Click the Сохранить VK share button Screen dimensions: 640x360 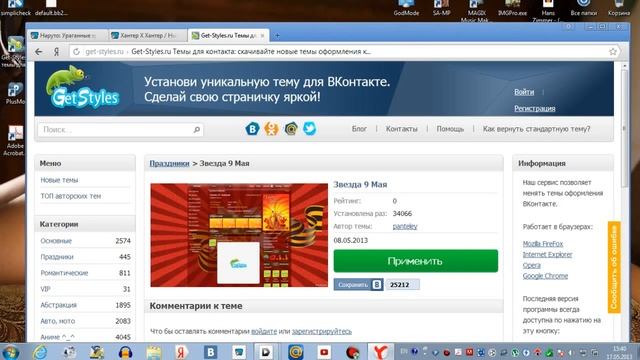pyautogui.click(x=358, y=284)
